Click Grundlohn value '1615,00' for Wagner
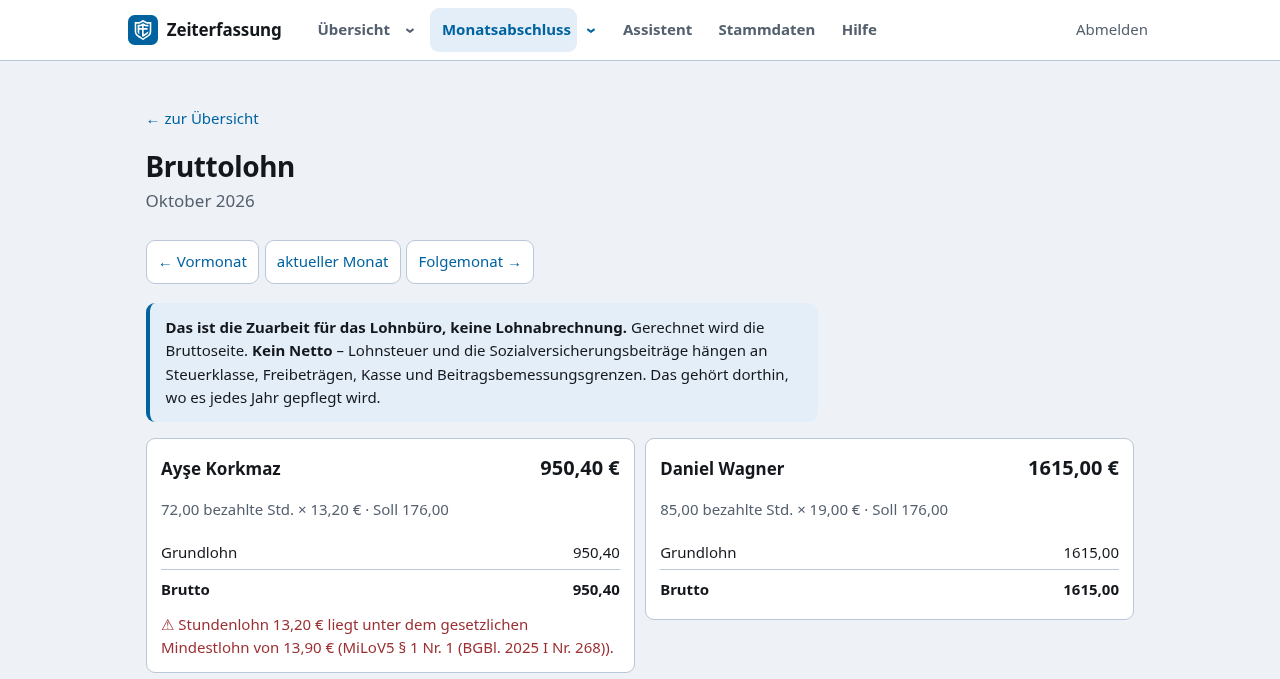 (1091, 553)
